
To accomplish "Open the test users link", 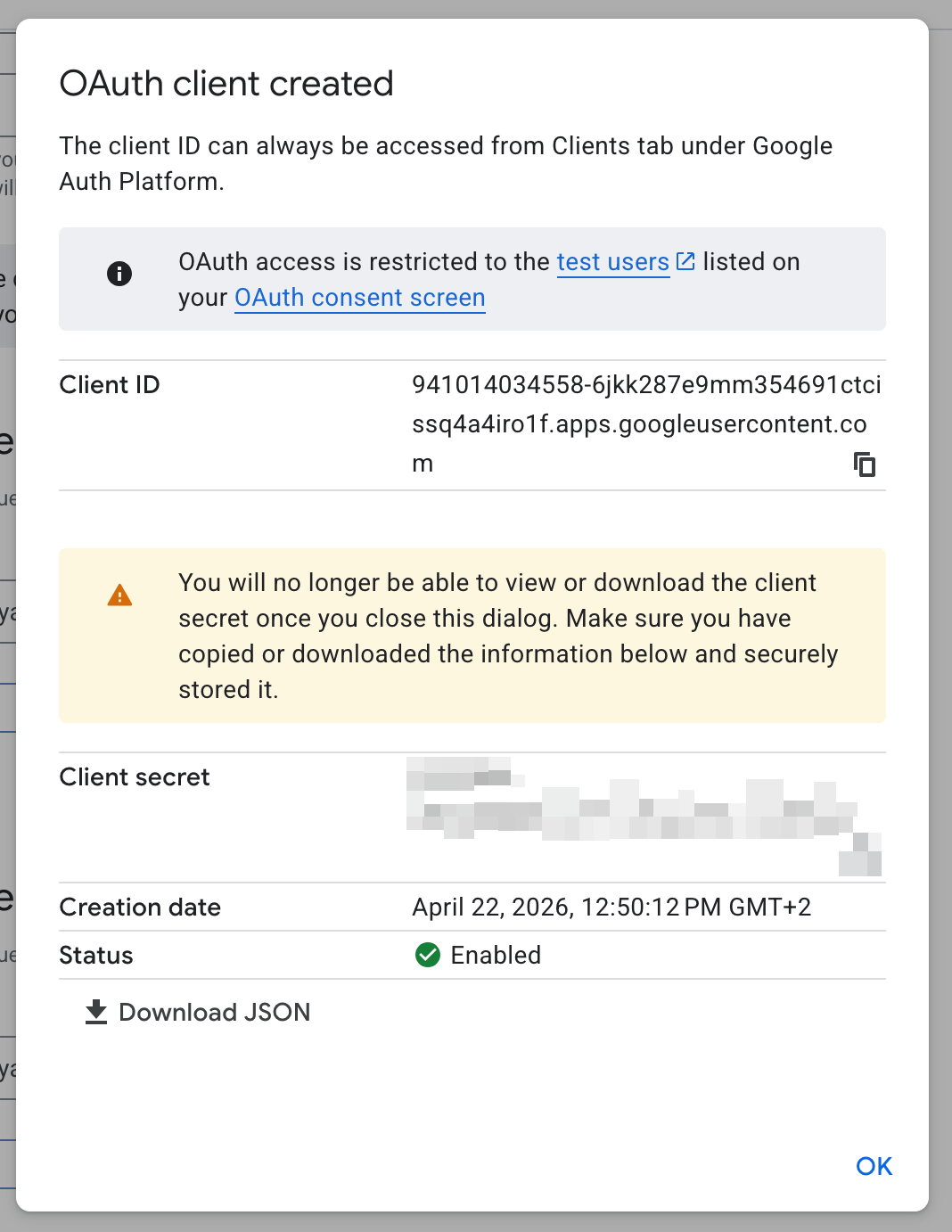I will pos(612,262).
